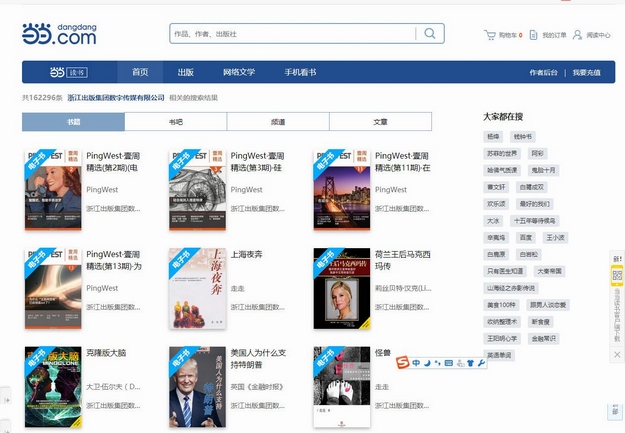Select the 手机看书 navigation item

click(300, 72)
